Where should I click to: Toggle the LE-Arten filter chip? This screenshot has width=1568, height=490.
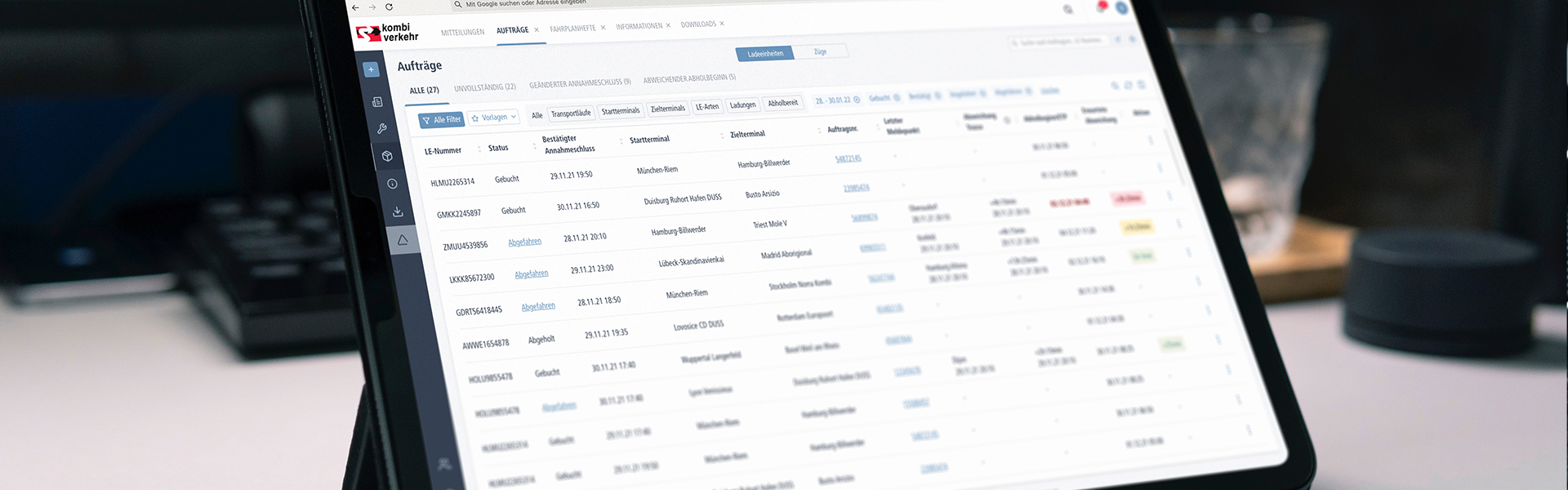click(707, 107)
